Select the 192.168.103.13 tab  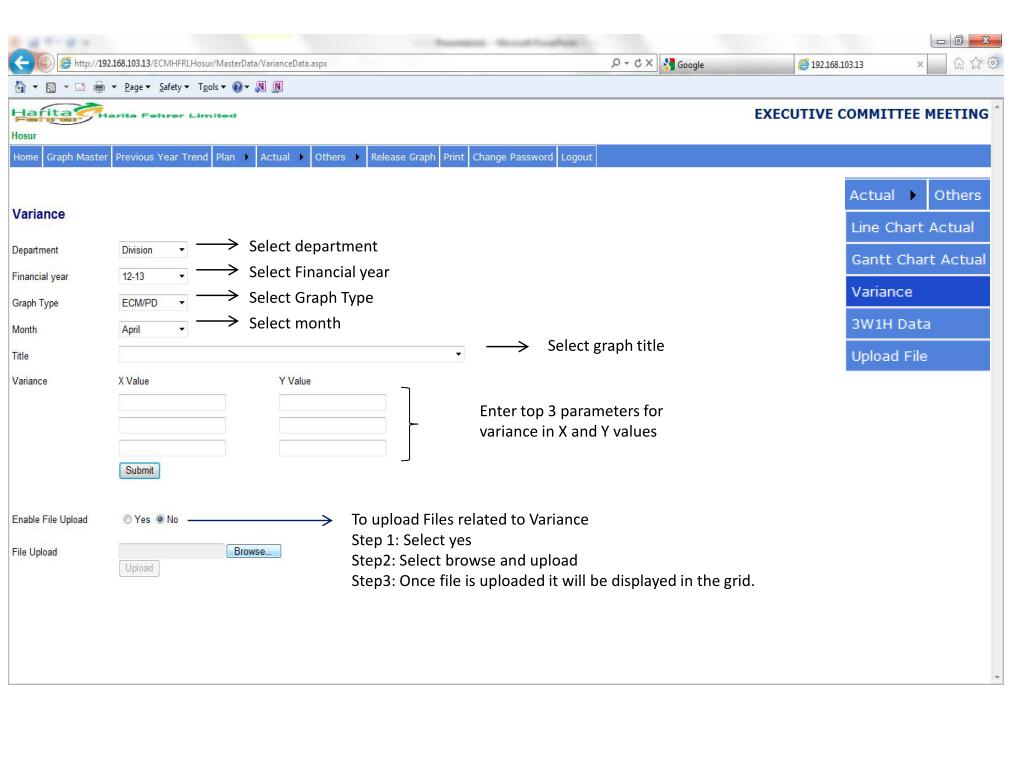[861, 64]
